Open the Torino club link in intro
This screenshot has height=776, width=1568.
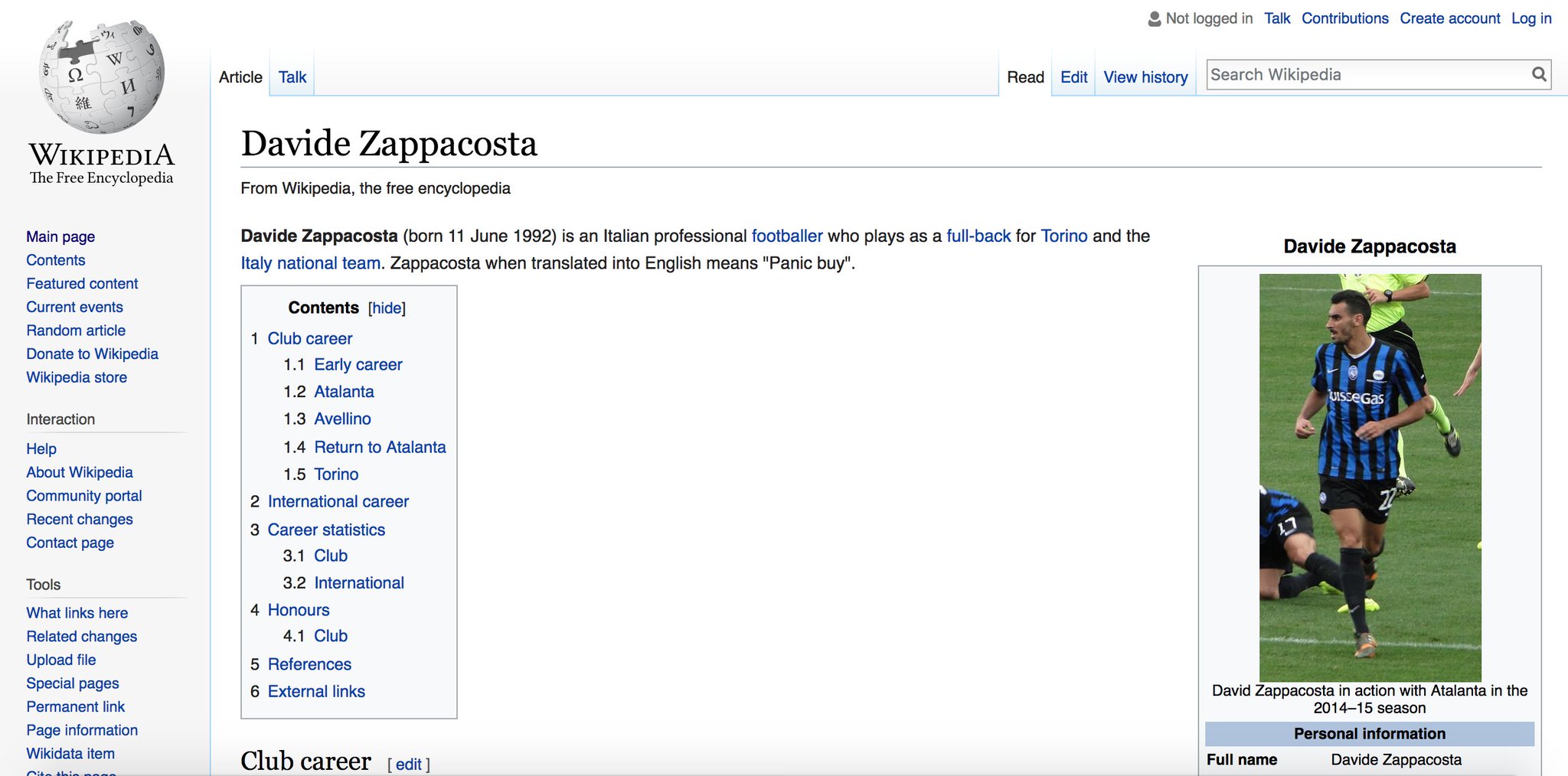(x=1063, y=236)
